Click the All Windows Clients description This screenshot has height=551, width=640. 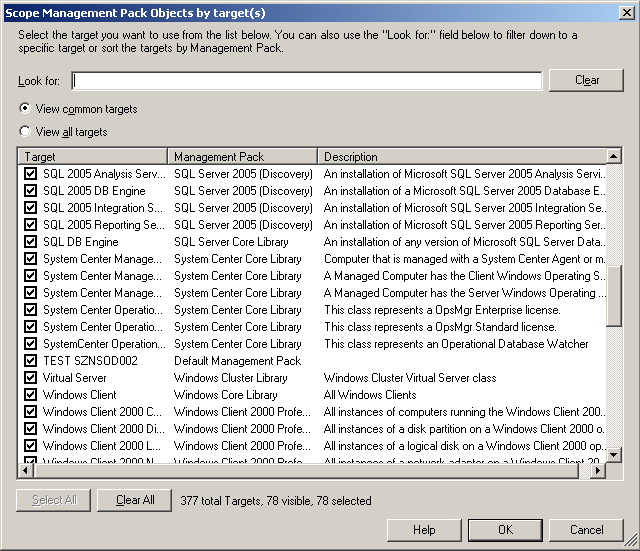[x=370, y=395]
